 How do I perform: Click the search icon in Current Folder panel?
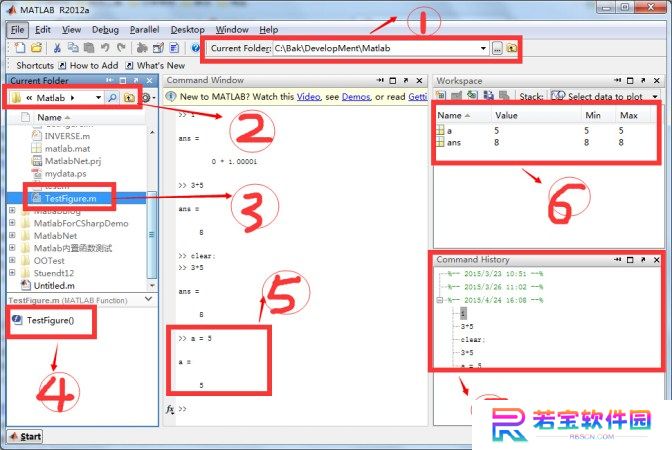click(x=112, y=98)
